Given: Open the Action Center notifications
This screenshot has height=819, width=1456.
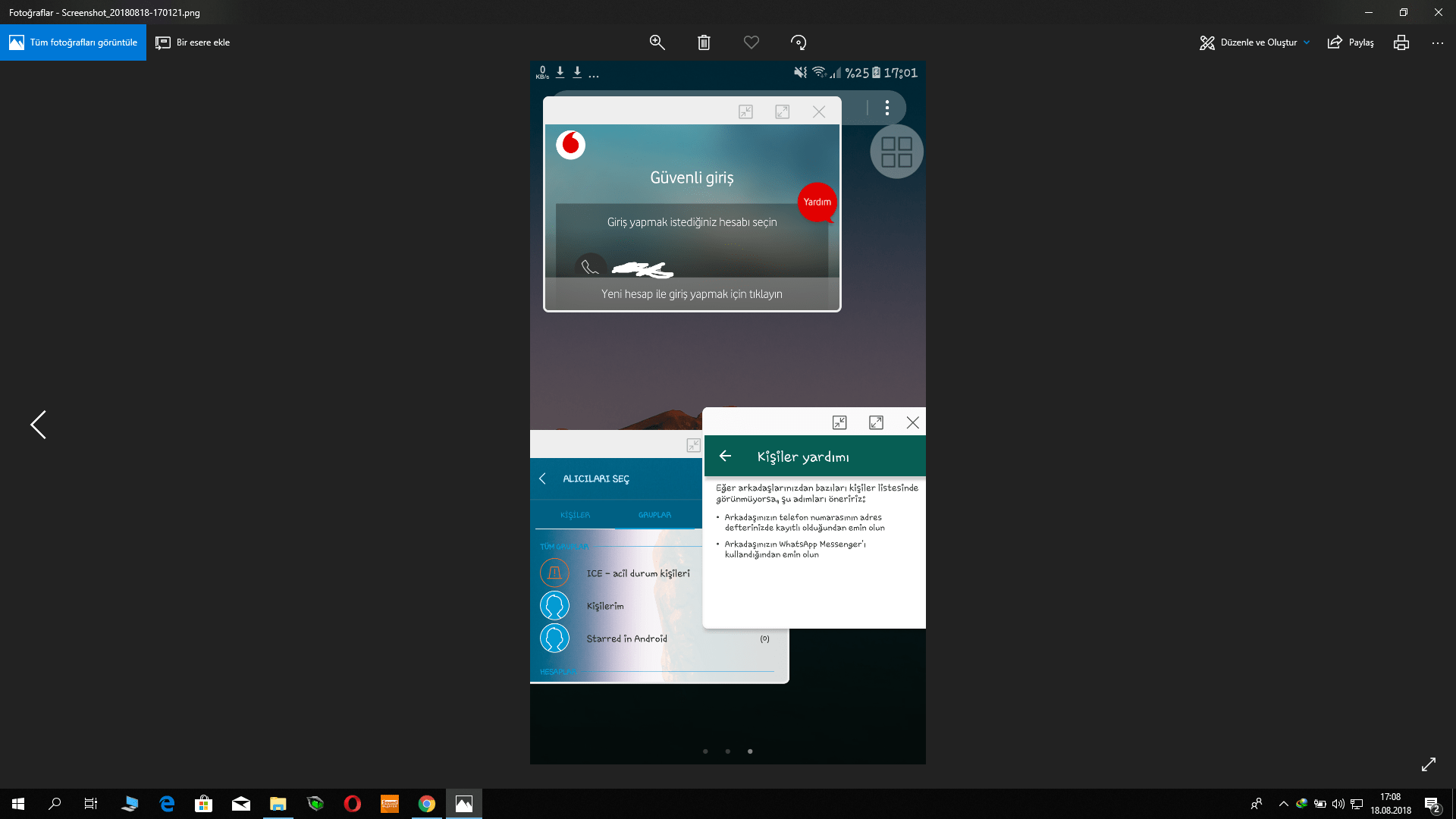Looking at the screenshot, I should coord(1432,804).
